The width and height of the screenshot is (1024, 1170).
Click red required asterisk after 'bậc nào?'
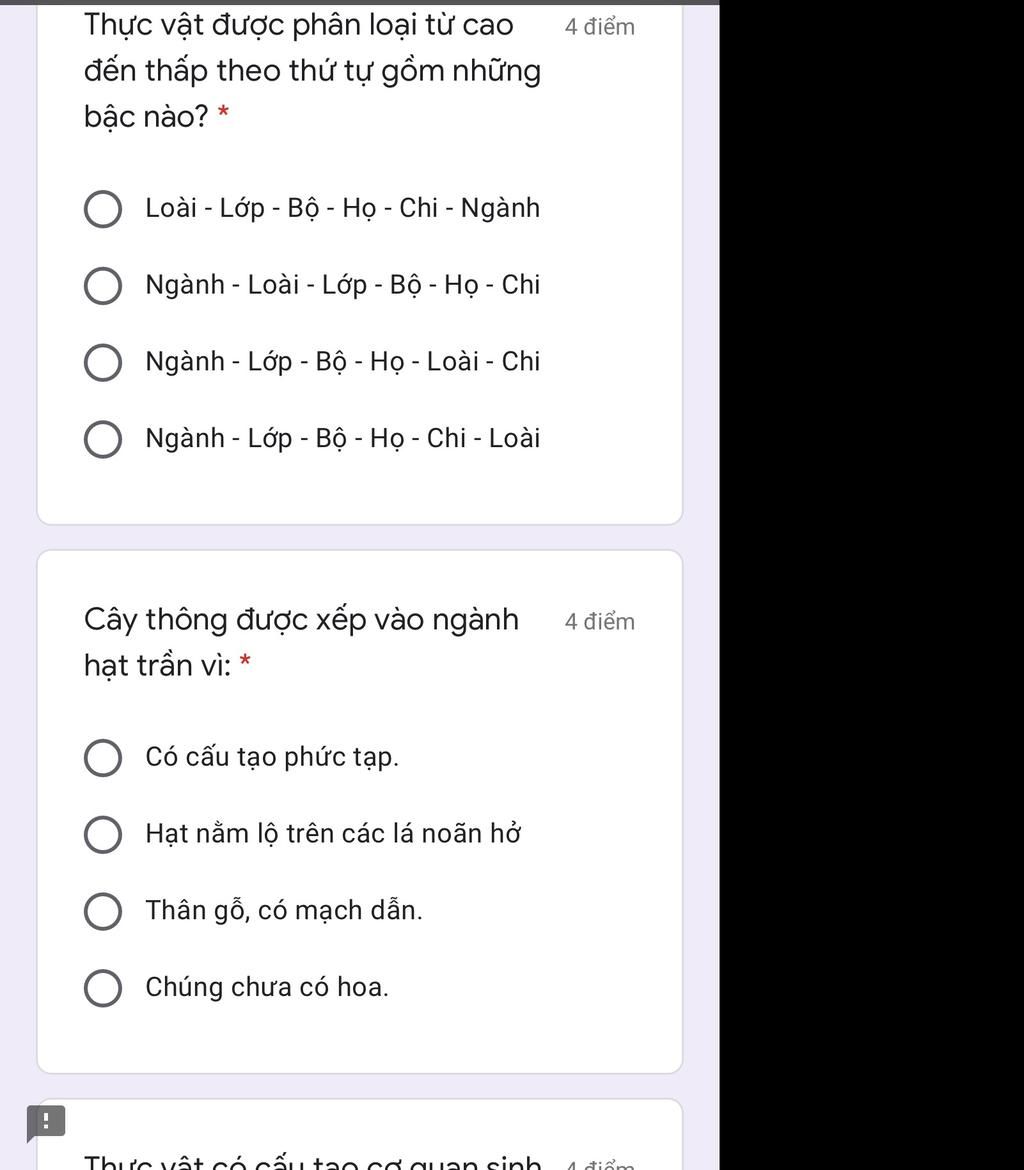[x=223, y=114]
